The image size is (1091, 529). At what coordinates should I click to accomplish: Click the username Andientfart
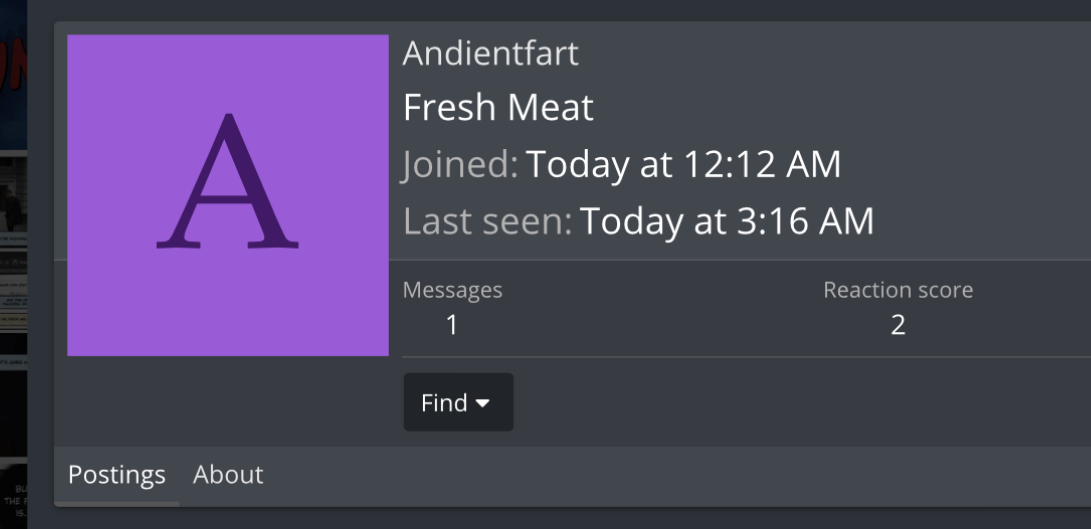click(490, 54)
